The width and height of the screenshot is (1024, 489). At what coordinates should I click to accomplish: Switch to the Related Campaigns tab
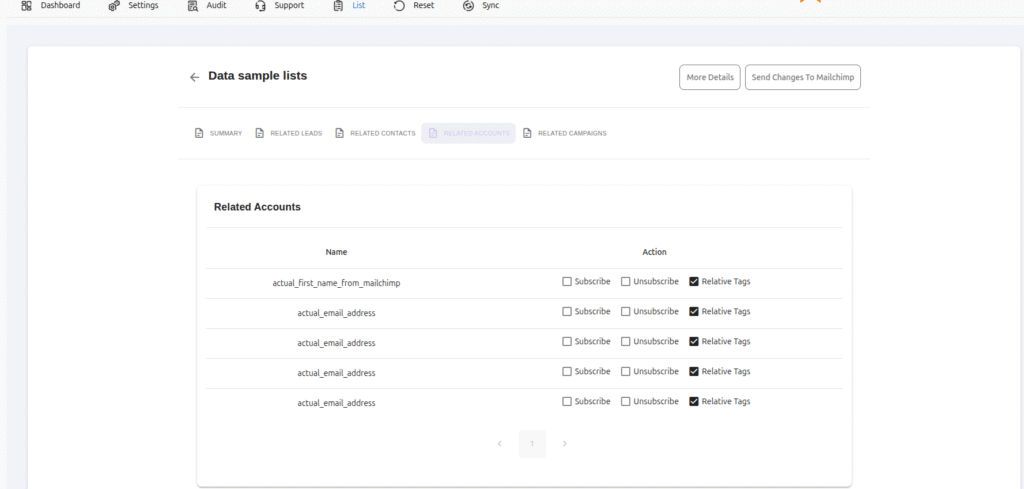click(x=565, y=133)
